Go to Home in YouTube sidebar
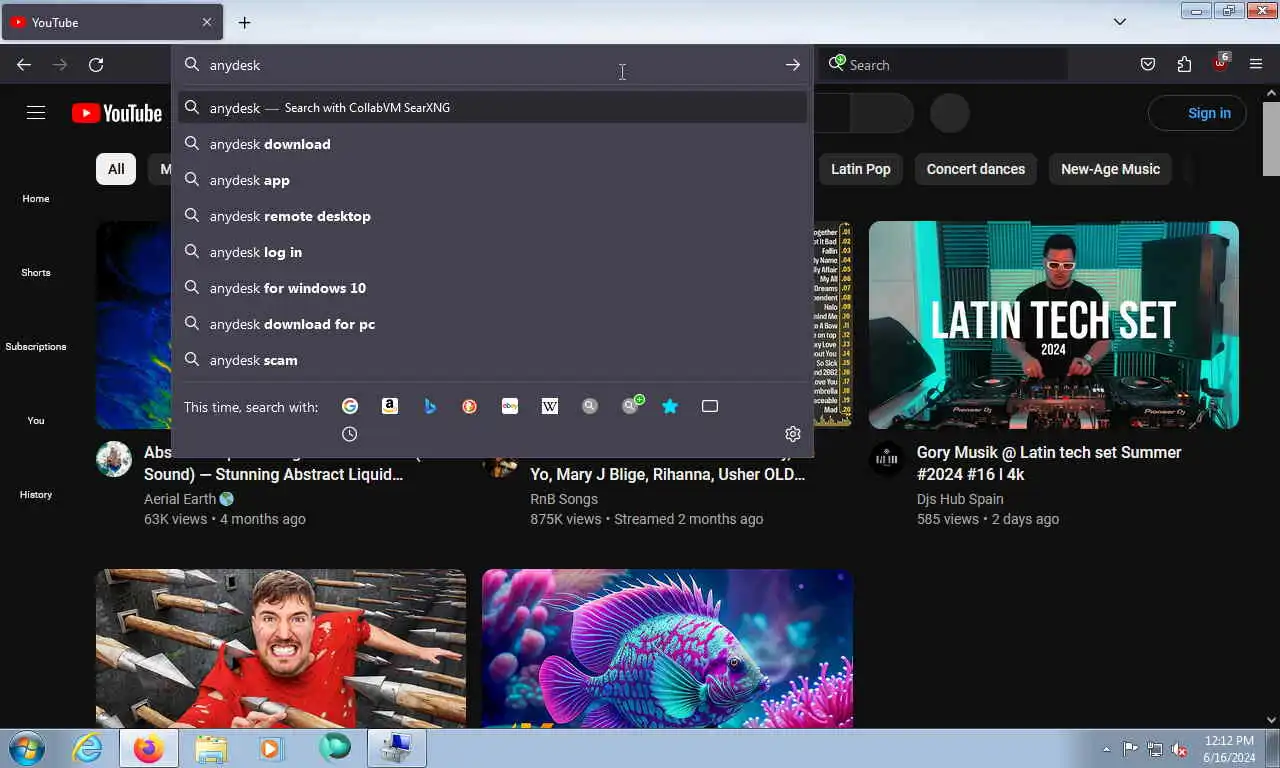 (36, 198)
